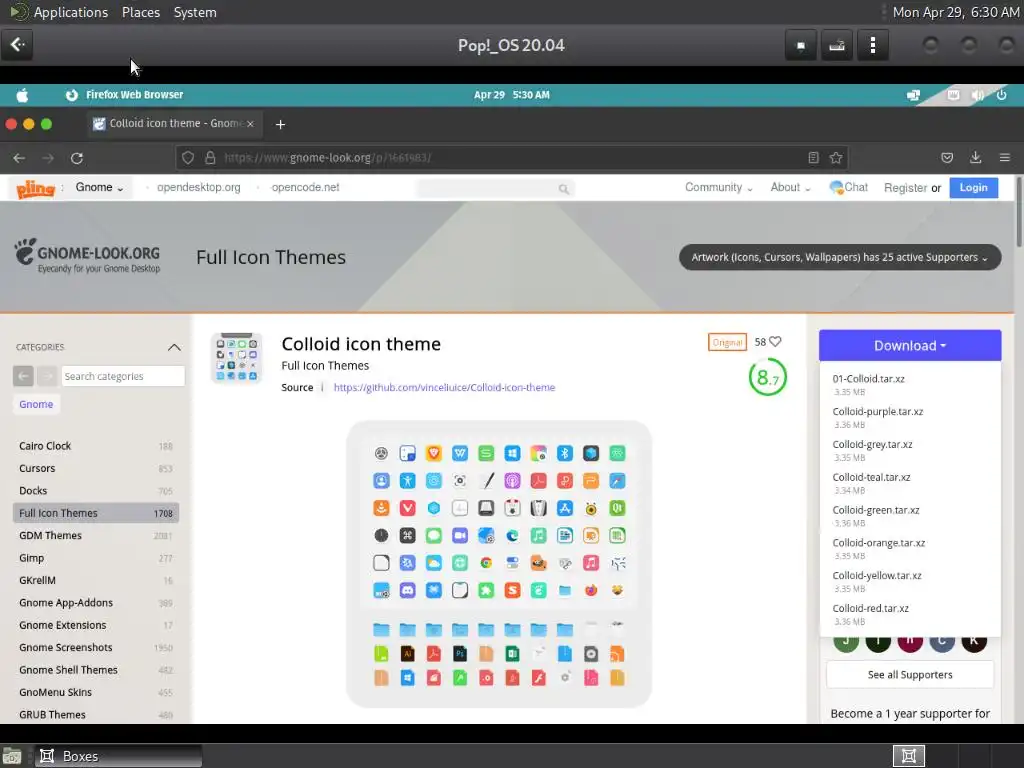Open the Firefox downloads icon
Image resolution: width=1024 pixels, height=768 pixels.
(x=976, y=157)
